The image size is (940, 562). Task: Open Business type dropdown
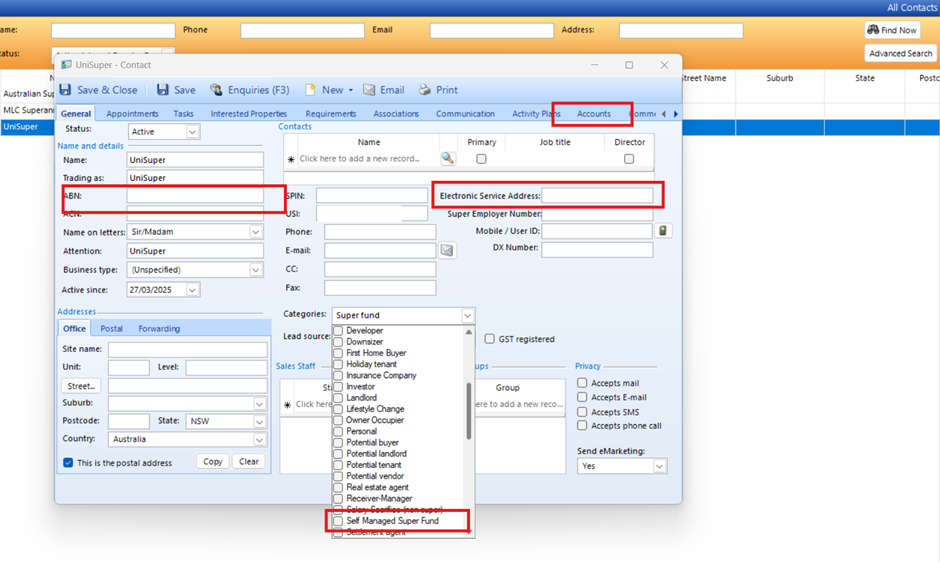(x=256, y=270)
